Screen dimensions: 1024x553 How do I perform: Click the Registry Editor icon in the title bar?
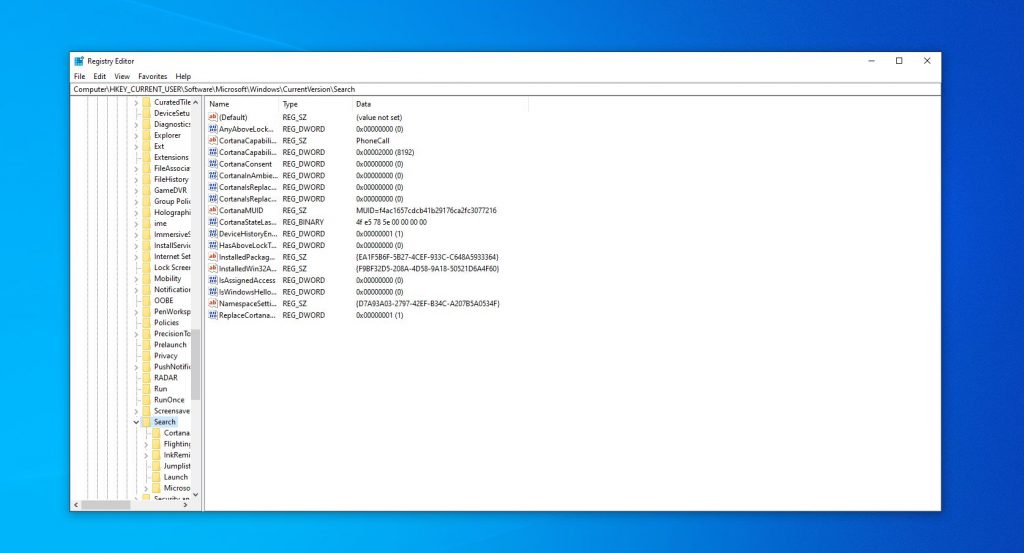pyautogui.click(x=79, y=61)
